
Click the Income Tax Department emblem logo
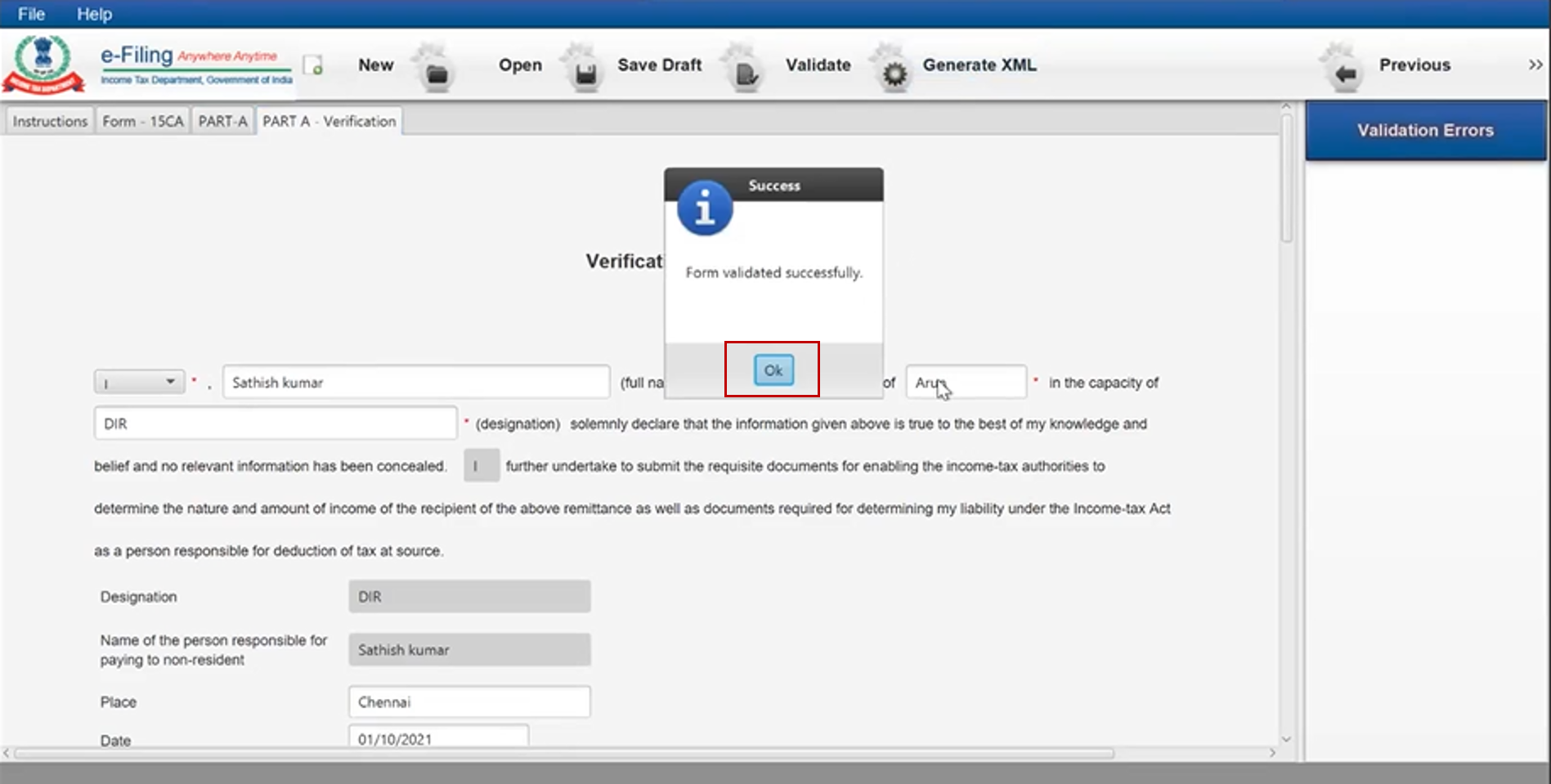click(x=43, y=64)
